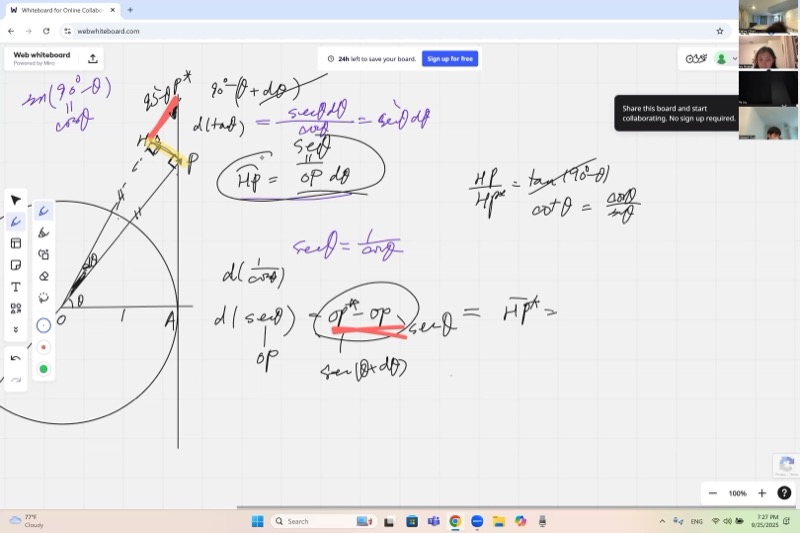
Task: Open a new browser tab
Action: (130, 10)
